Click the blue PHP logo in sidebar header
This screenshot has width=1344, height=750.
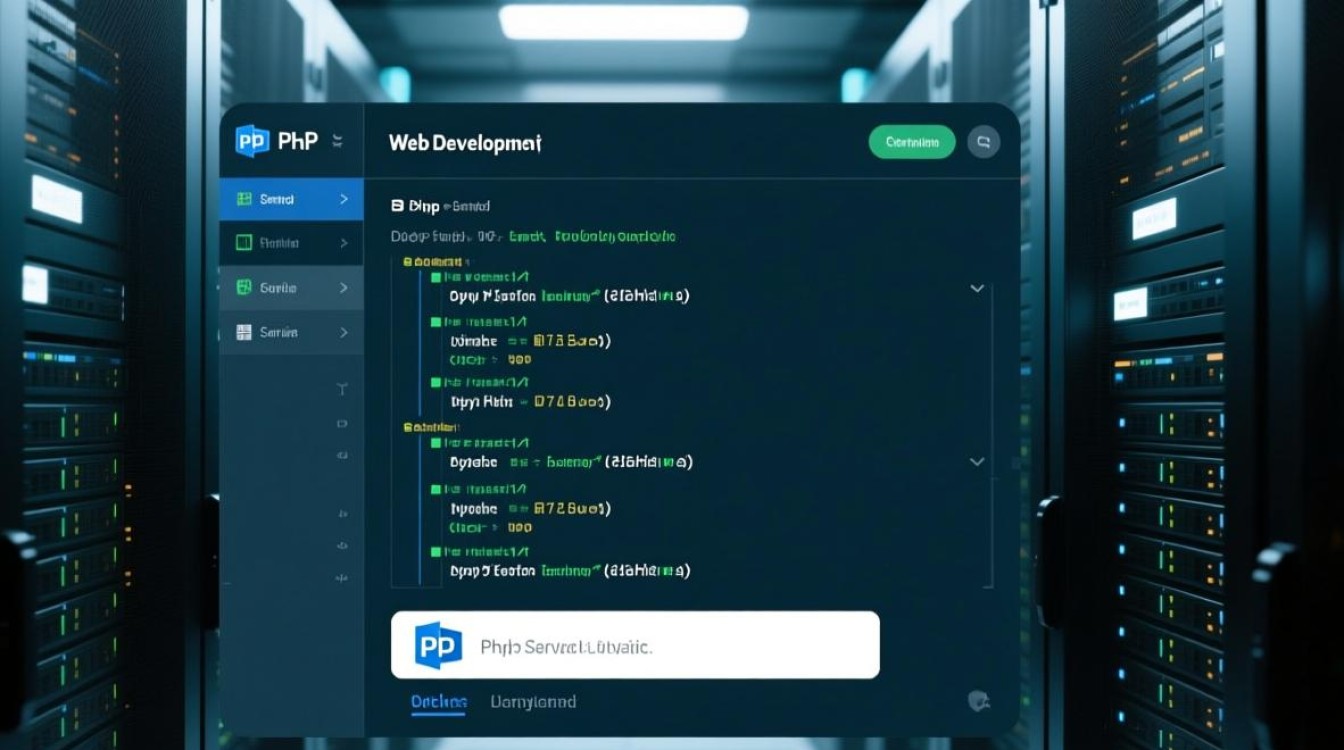coord(252,141)
